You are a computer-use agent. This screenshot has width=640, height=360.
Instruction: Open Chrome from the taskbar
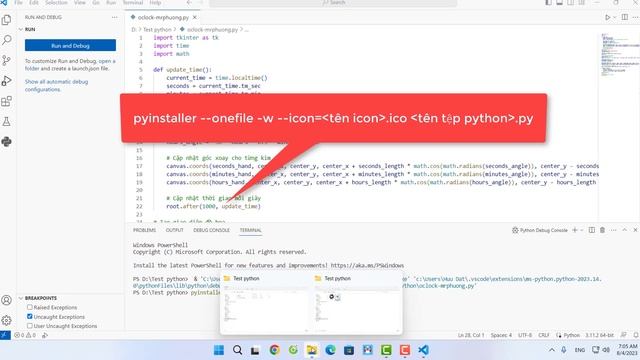pos(274,350)
